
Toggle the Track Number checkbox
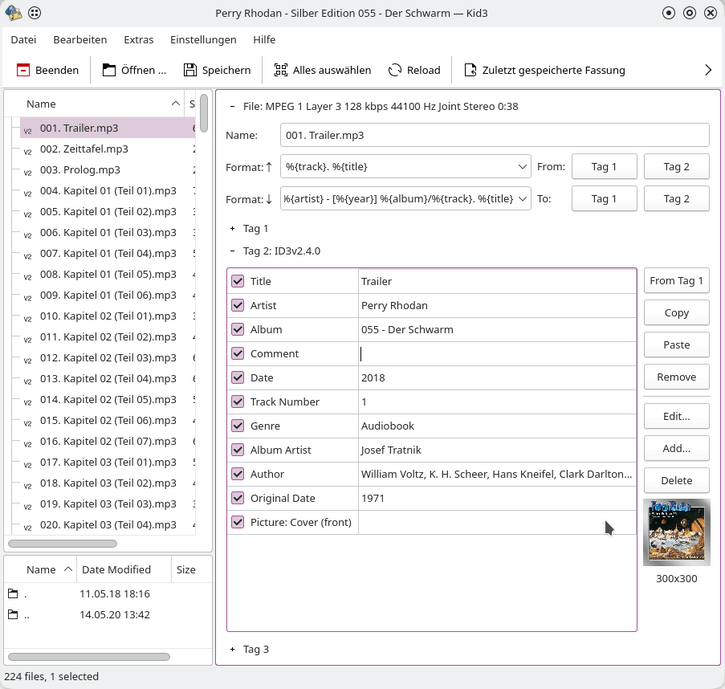click(238, 401)
